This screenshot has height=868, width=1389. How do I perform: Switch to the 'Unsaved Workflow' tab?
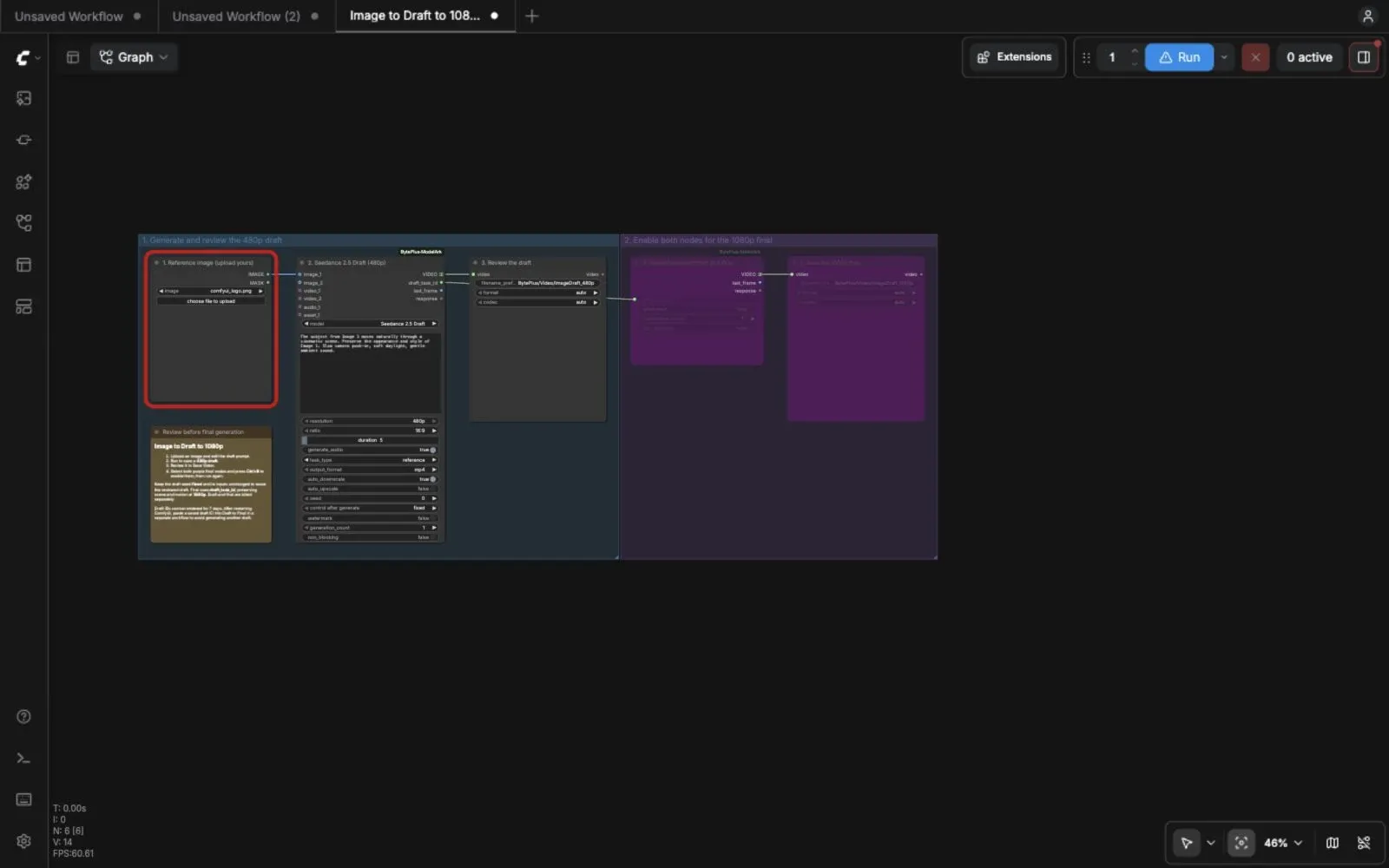coord(69,16)
